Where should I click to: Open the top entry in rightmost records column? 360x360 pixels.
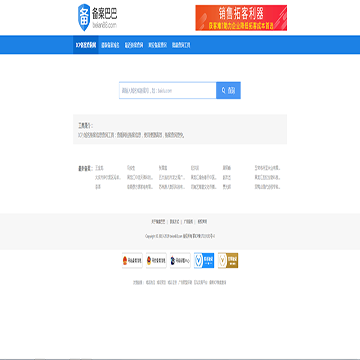268,167
